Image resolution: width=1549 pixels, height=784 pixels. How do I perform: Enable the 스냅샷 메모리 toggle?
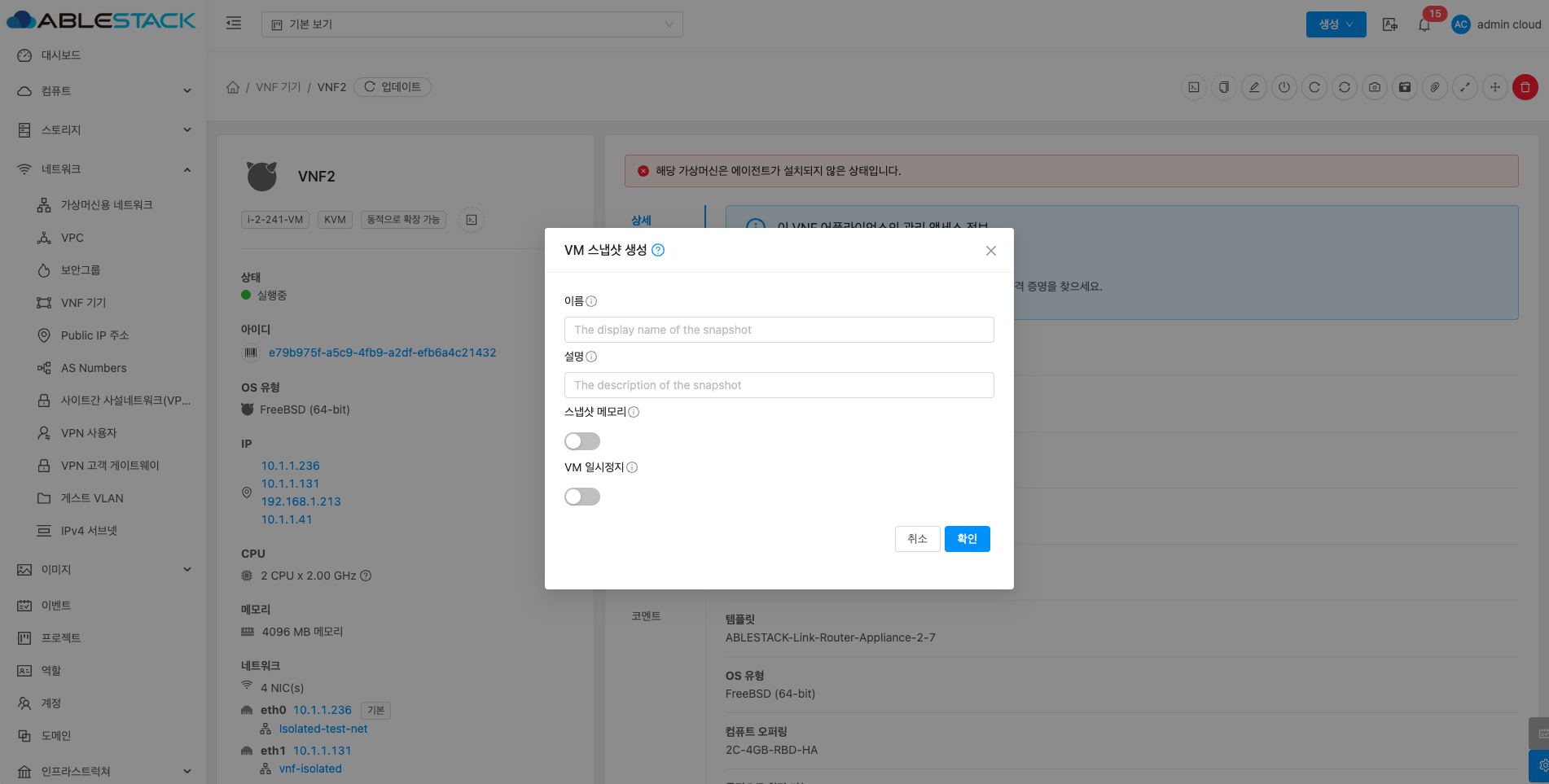tap(581, 441)
